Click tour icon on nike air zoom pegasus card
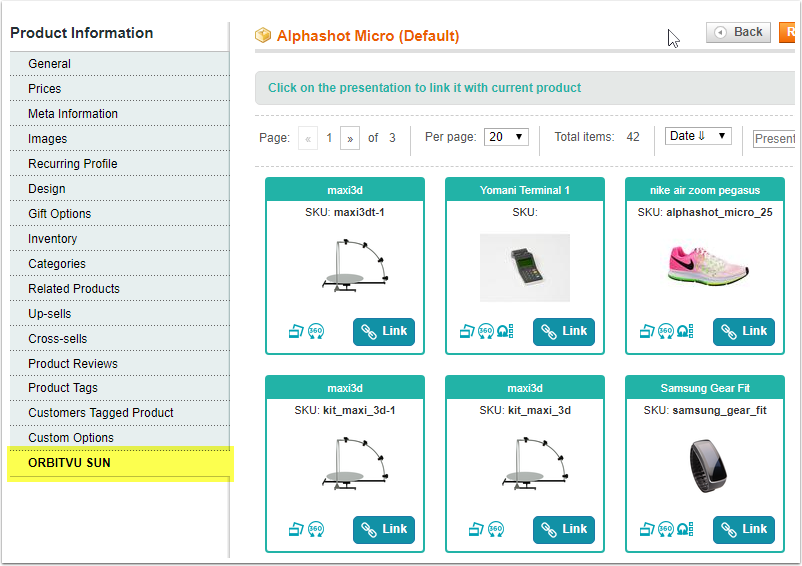The height and width of the screenshot is (566, 802). [x=685, y=331]
